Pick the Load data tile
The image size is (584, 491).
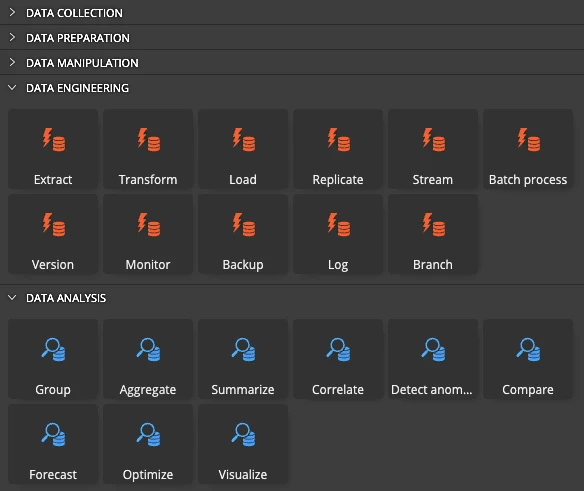coord(243,149)
